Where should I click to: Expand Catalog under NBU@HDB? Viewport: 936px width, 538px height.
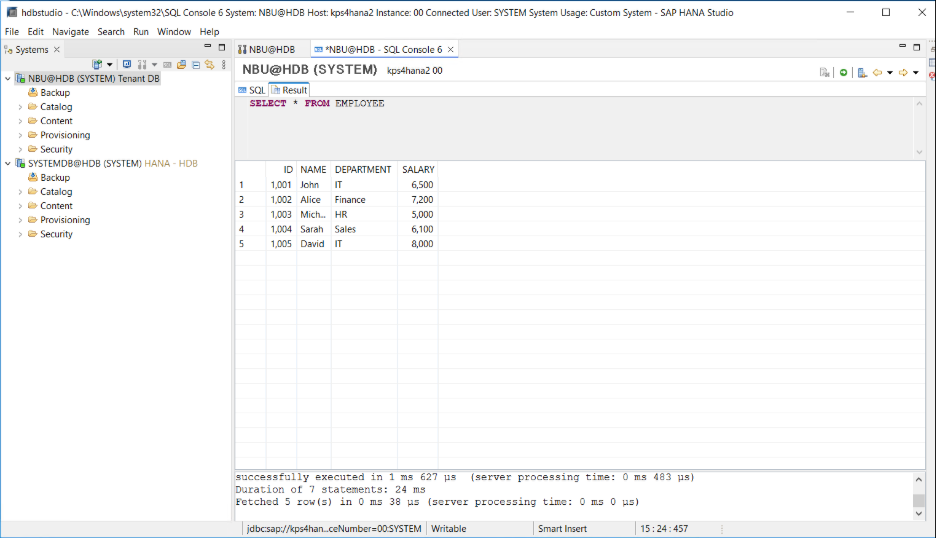pyautogui.click(x=20, y=107)
